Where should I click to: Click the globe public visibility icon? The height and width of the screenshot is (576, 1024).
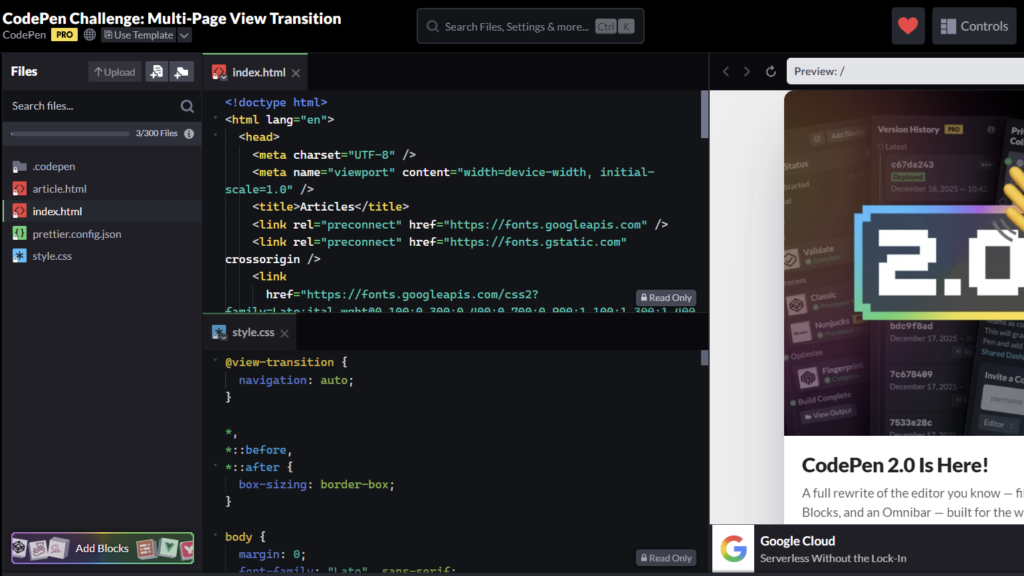click(89, 35)
